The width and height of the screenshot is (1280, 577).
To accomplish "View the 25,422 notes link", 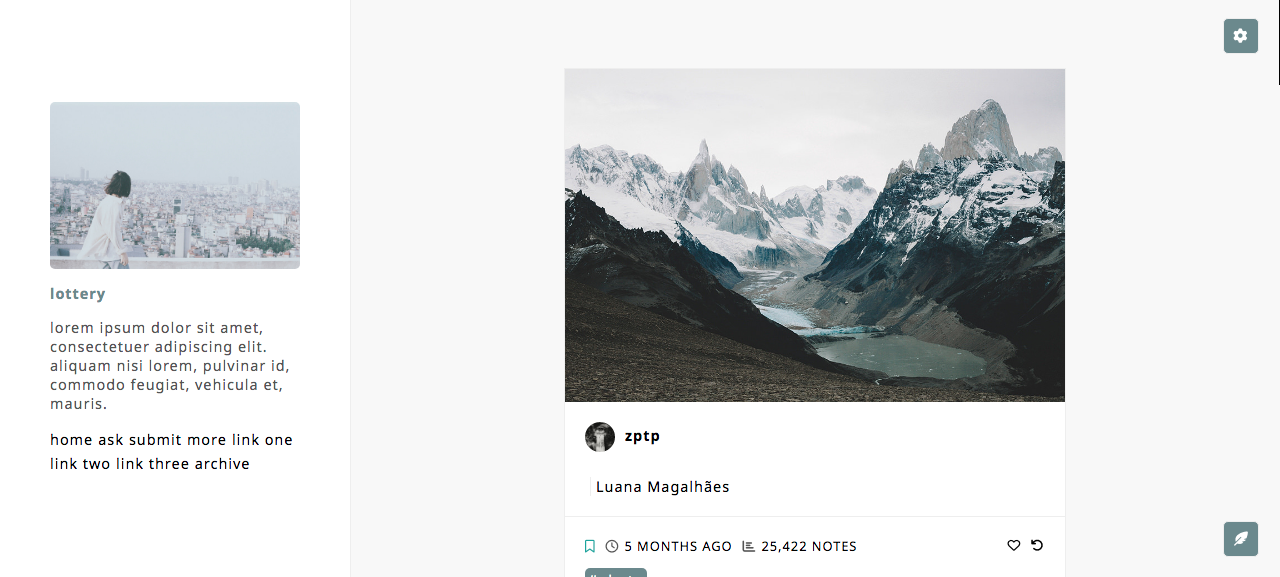I will tap(809, 546).
